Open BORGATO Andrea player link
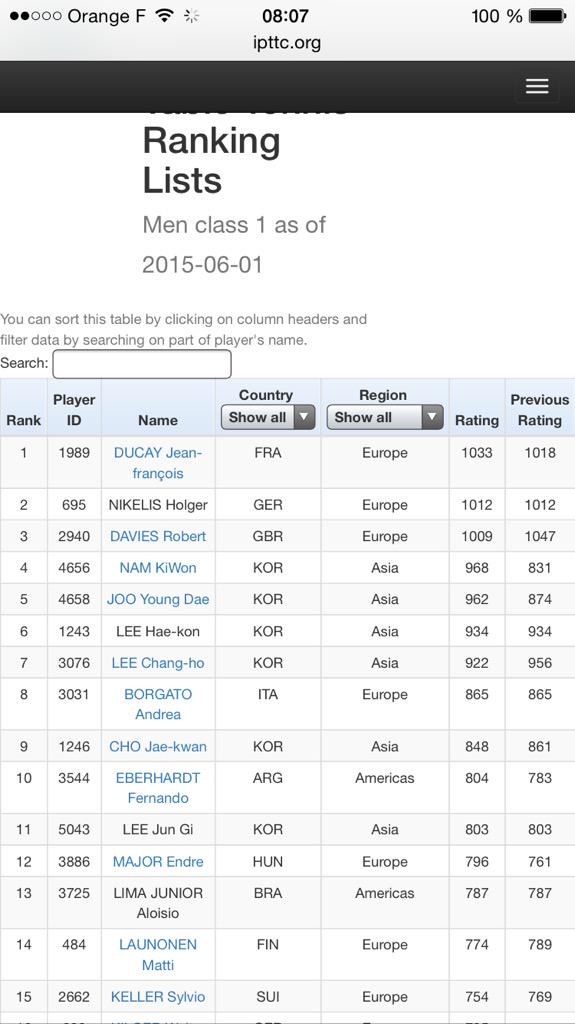Screen dimensions: 575x1024 [158, 704]
